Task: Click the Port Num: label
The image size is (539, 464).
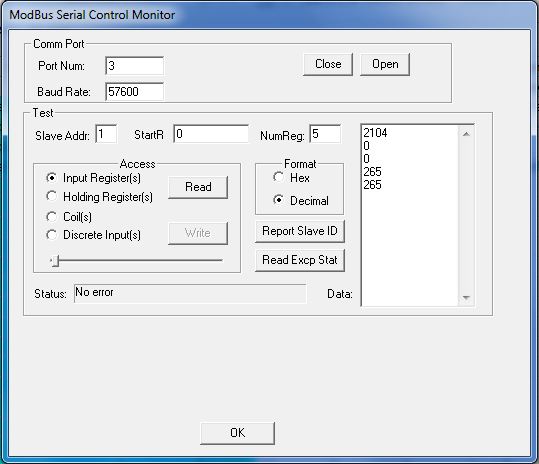Action: pos(62,66)
